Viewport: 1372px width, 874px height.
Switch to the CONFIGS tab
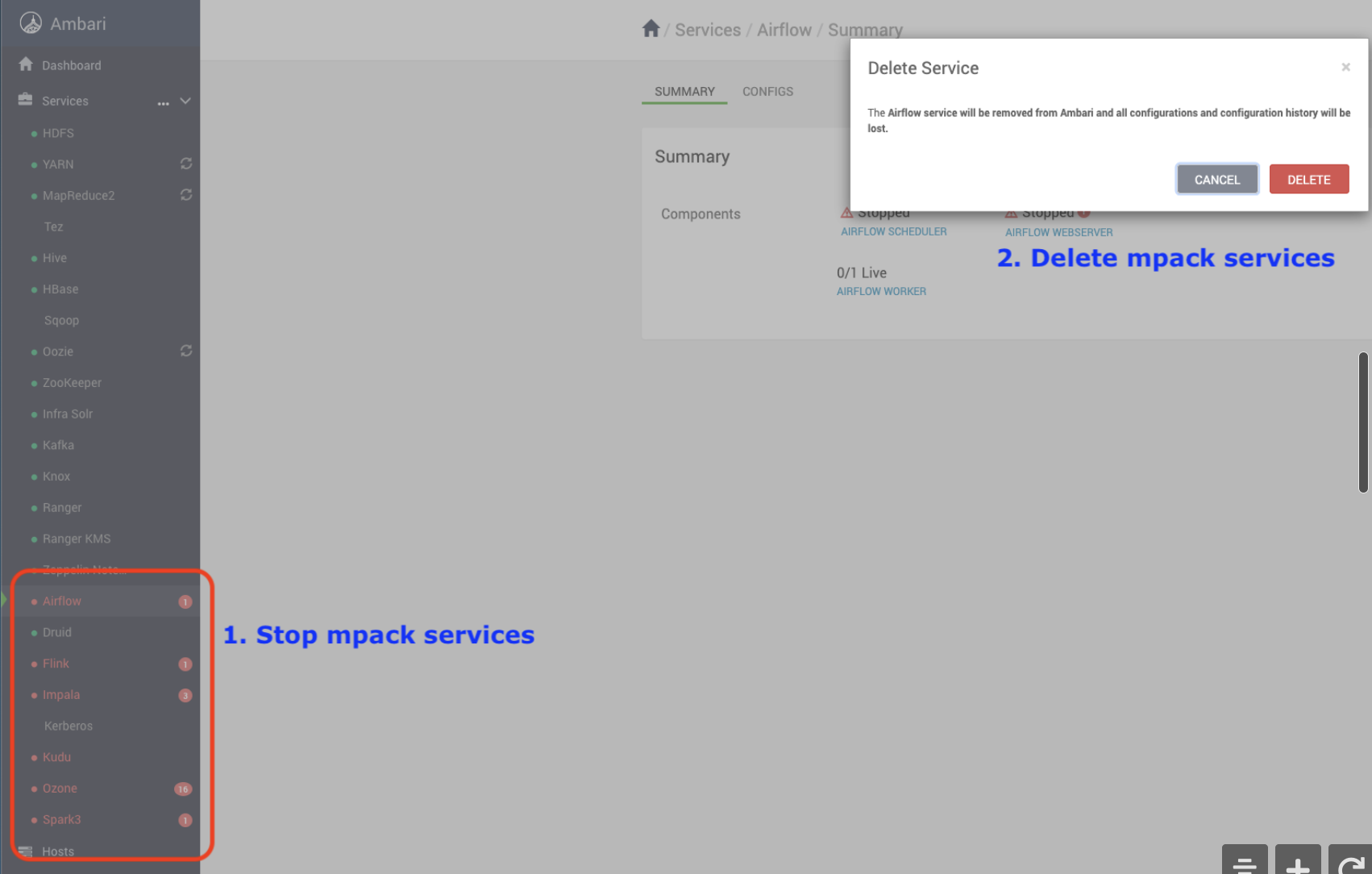(x=767, y=92)
